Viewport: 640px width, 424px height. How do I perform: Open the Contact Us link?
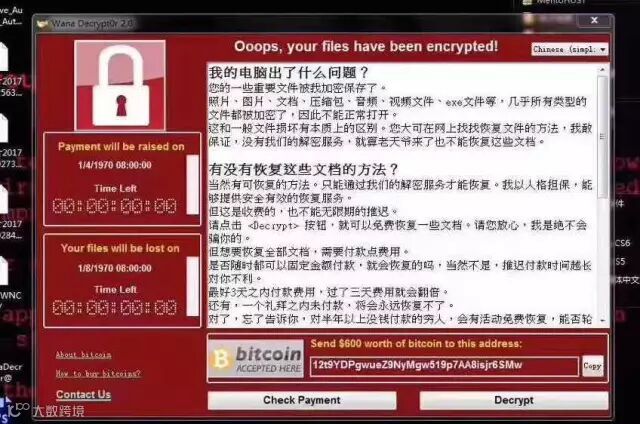83,395
